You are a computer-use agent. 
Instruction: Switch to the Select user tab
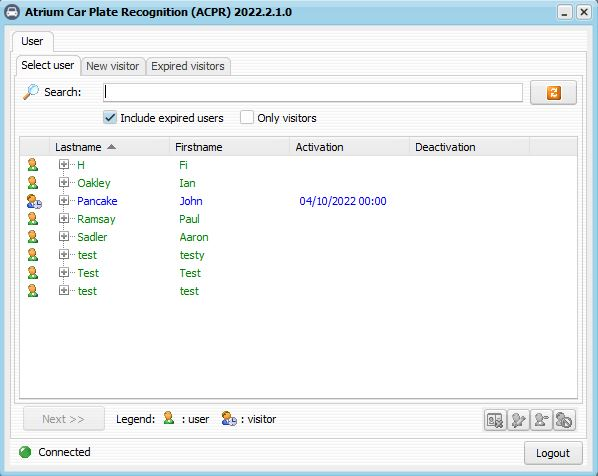click(x=48, y=65)
